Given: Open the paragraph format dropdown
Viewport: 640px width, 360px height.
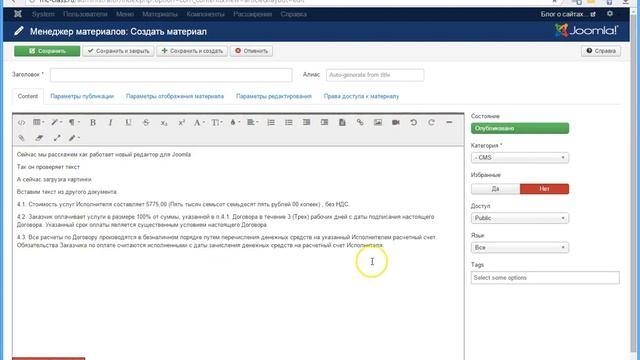Looking at the screenshot, I should (74, 122).
